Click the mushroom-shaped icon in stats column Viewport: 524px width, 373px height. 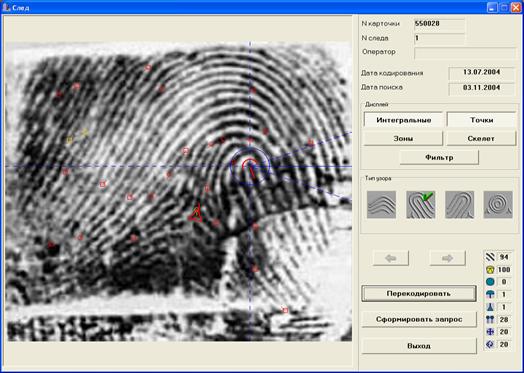(x=490, y=294)
